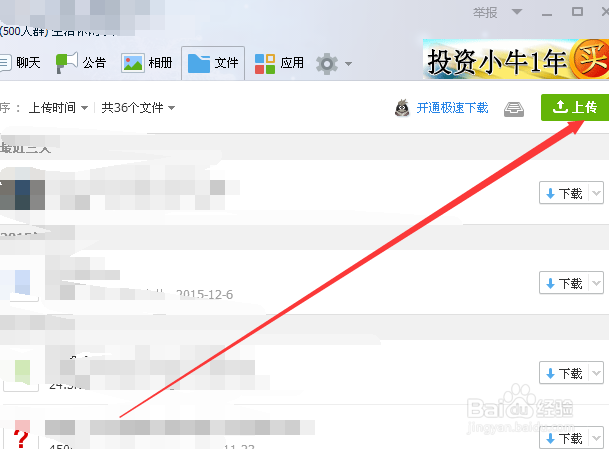Click the gear settings icon
Viewport: 609px width, 449px height.
click(x=327, y=64)
